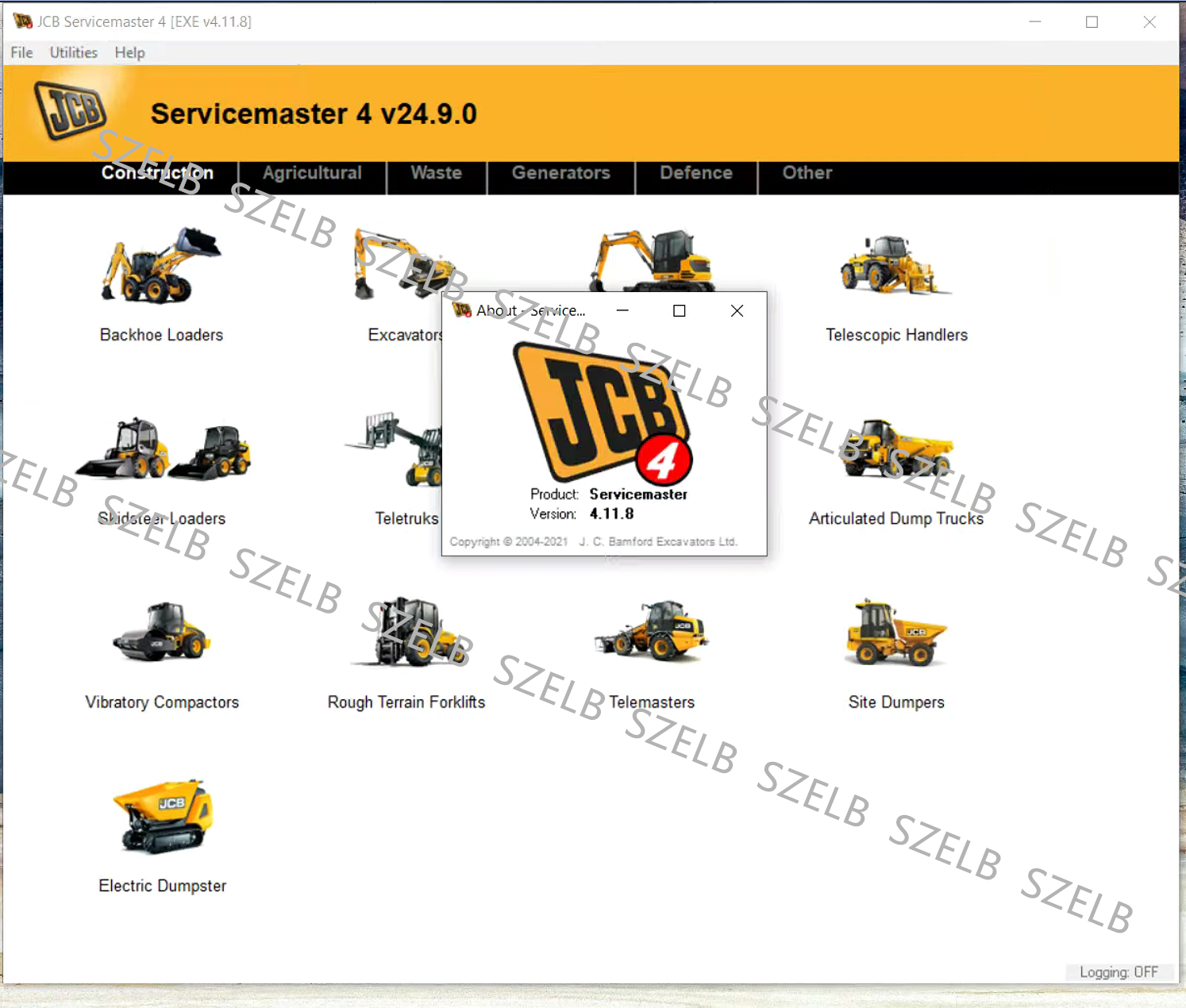Click the 'Skidsteer Loaders' text label

click(x=162, y=518)
